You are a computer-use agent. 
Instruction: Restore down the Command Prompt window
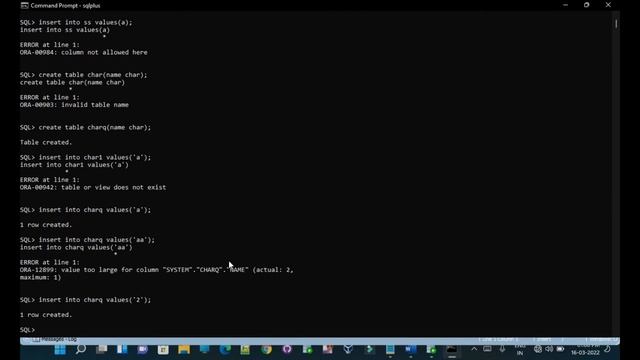point(587,5)
